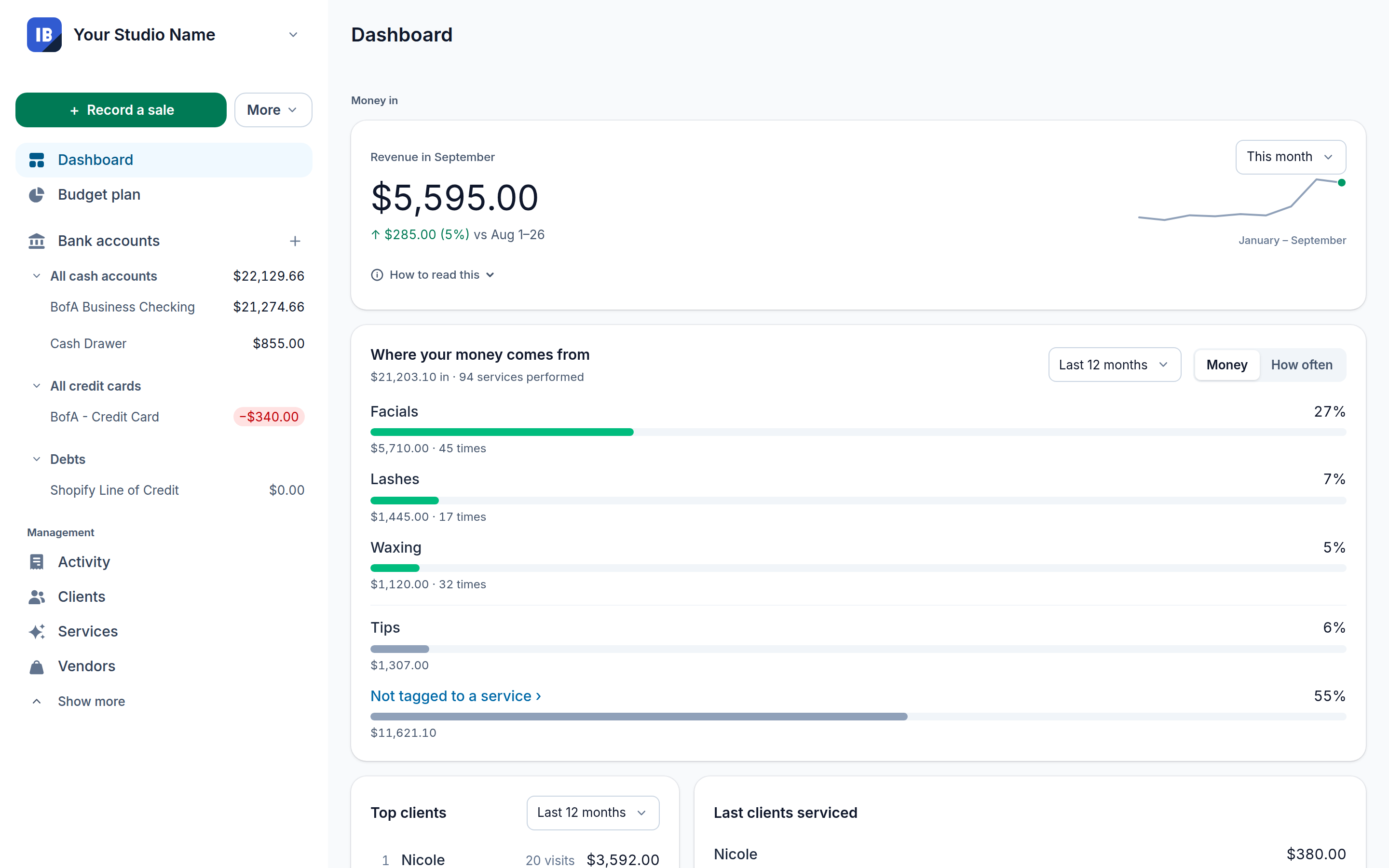The image size is (1389, 868).
Task: Collapse the All credit cards group
Action: pos(37,386)
